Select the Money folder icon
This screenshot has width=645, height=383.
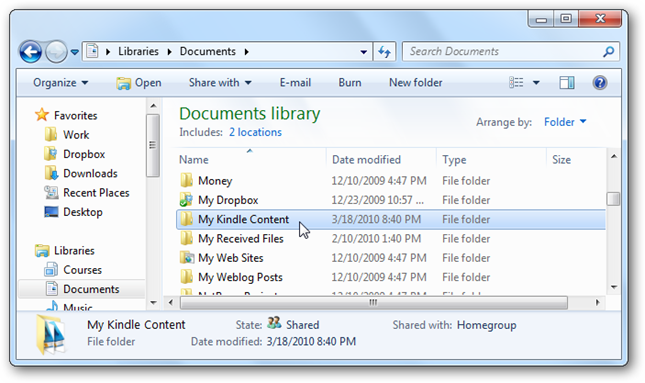click(x=187, y=181)
